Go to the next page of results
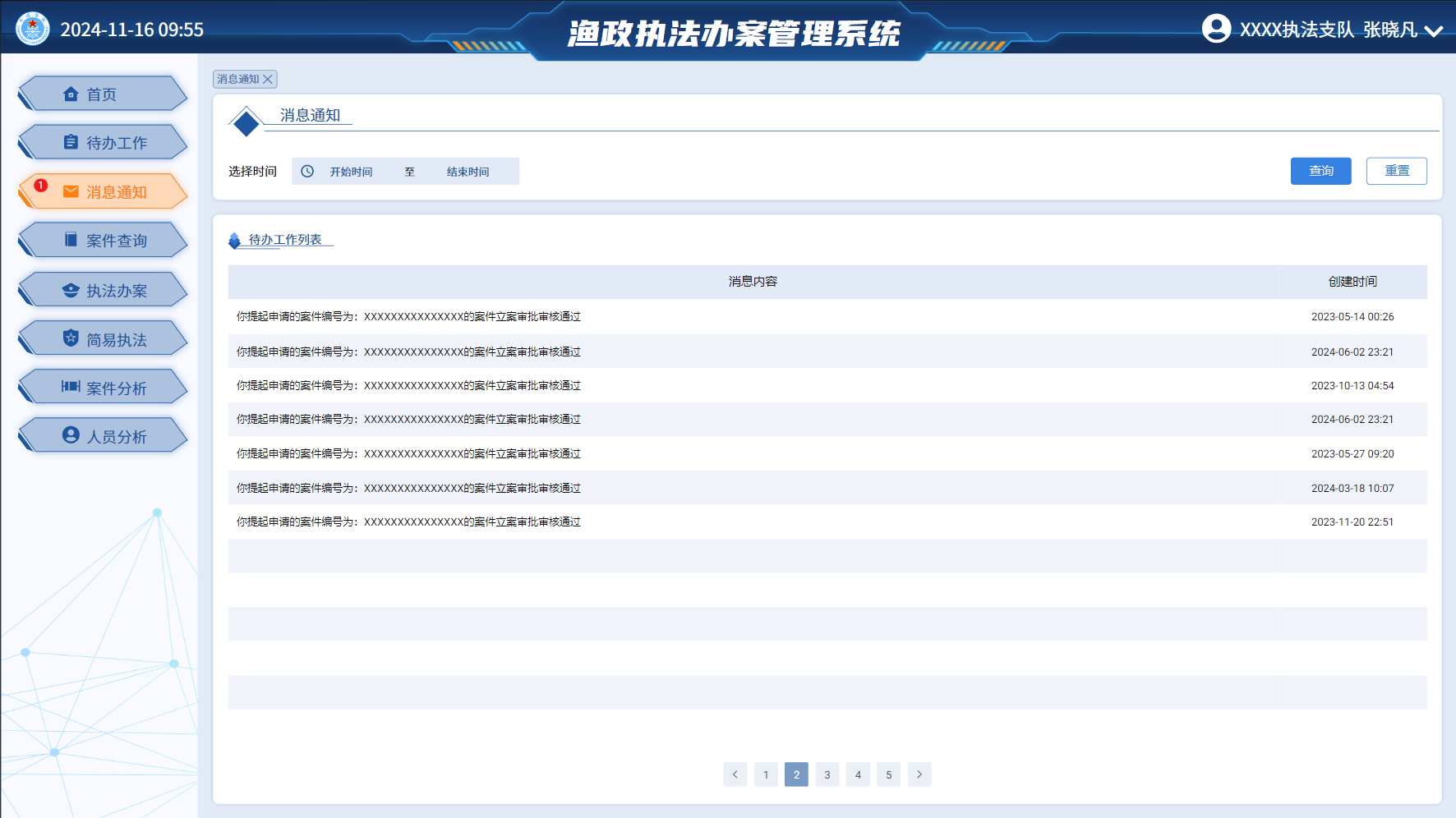The height and width of the screenshot is (818, 1456). [919, 774]
